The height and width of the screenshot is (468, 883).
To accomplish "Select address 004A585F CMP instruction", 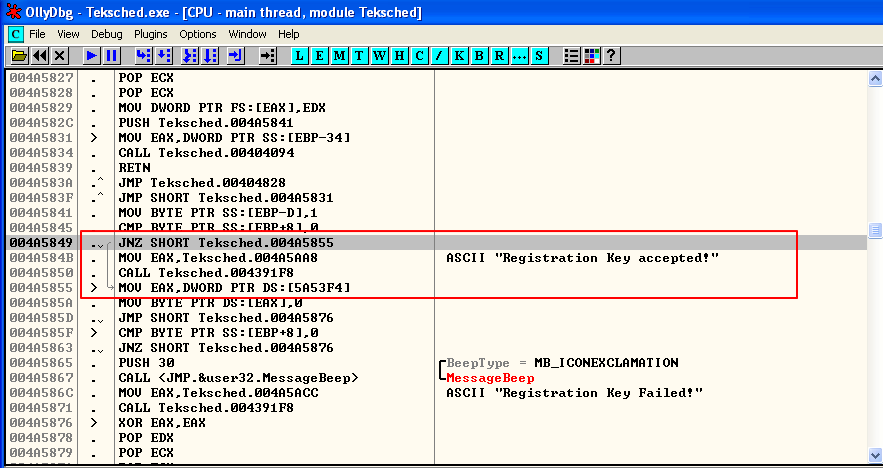I will pos(218,333).
